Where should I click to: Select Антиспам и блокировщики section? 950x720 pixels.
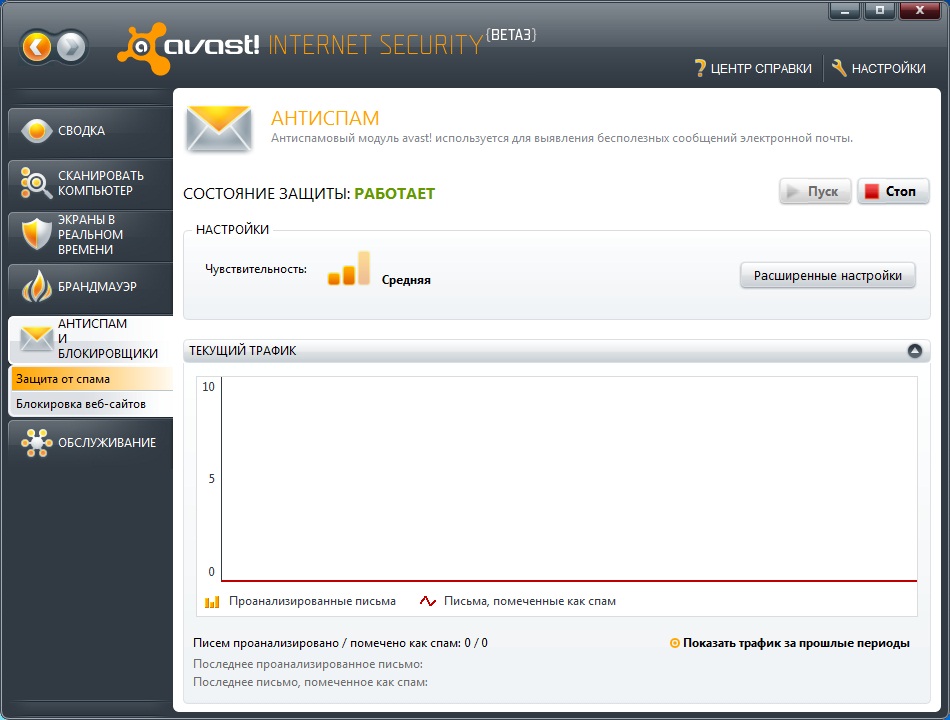click(91, 338)
